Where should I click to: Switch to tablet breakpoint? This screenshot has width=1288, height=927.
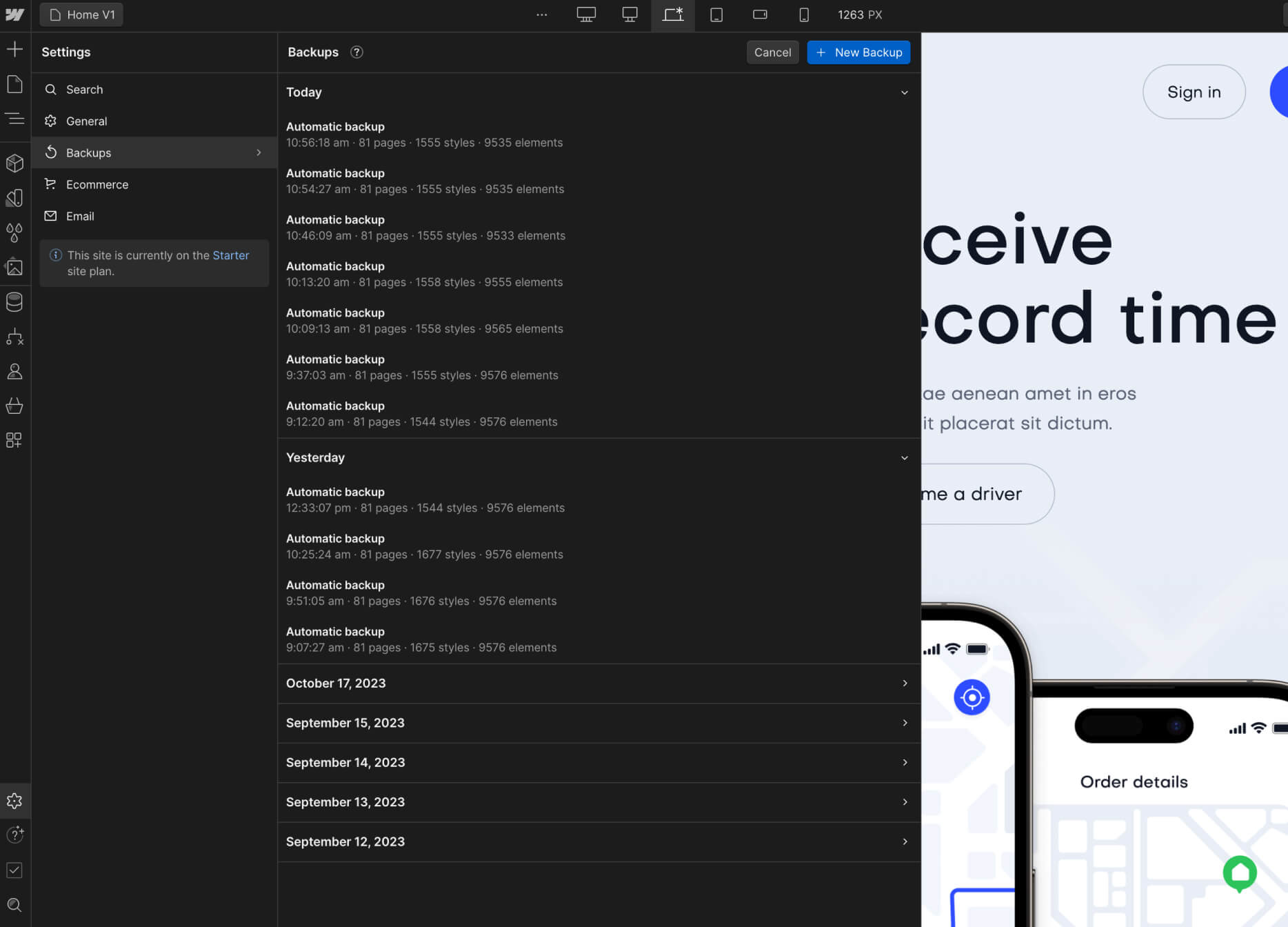(716, 14)
